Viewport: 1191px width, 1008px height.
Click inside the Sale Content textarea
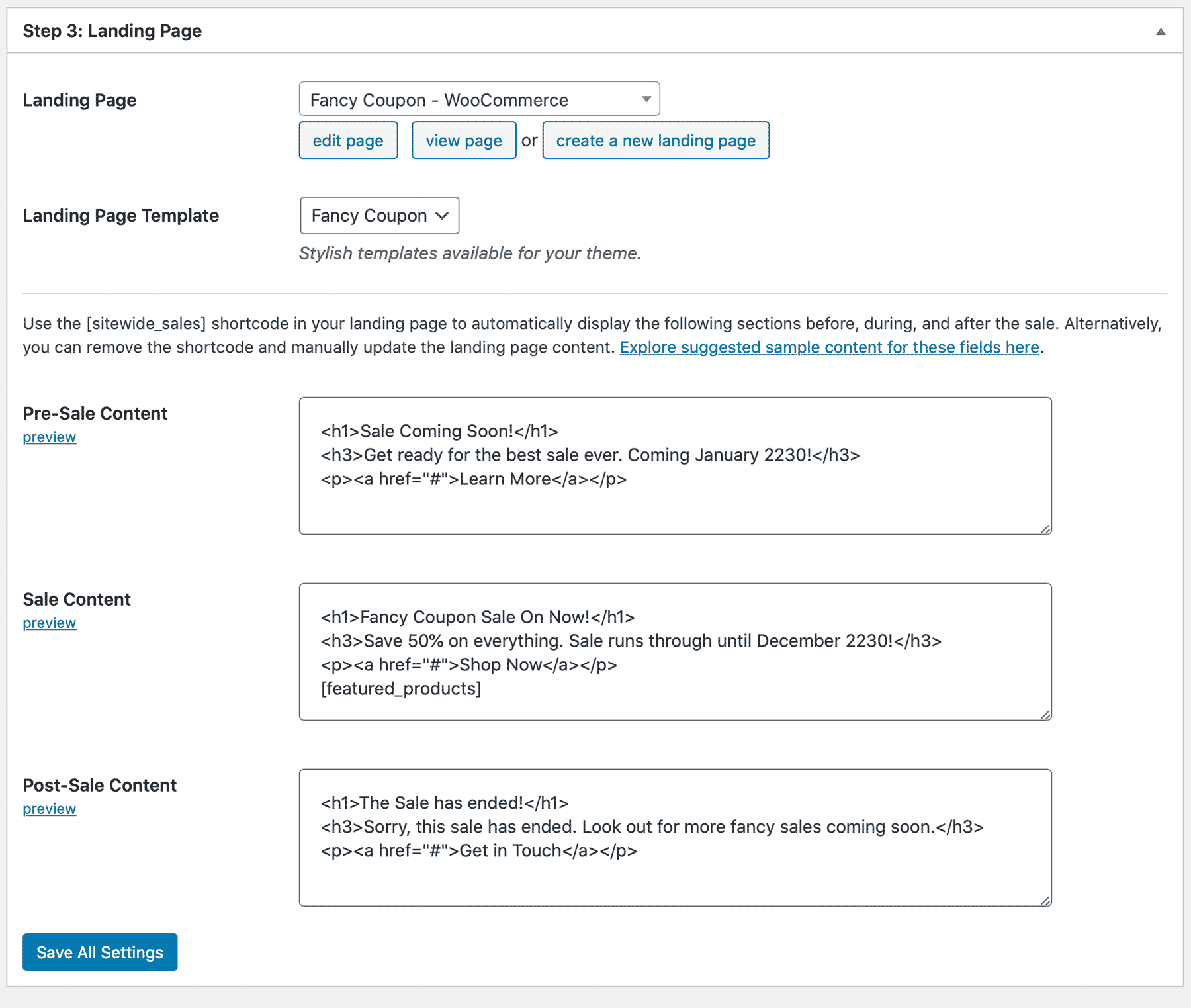click(675, 652)
